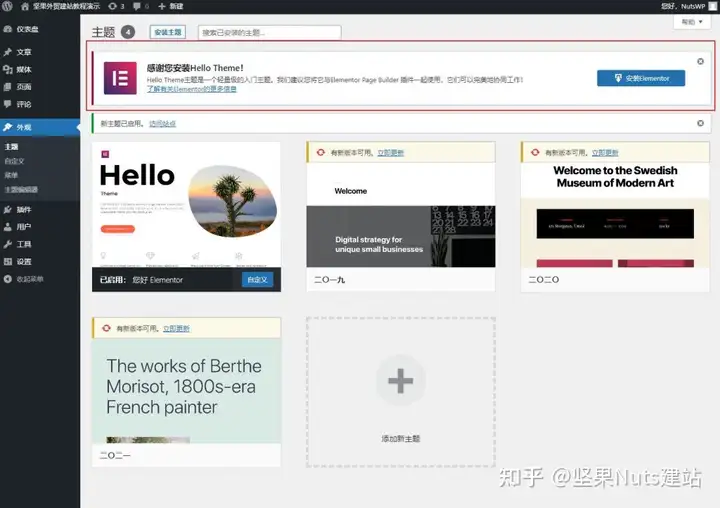
Task: Click the plus New content icon
Action: (x=162, y=6)
